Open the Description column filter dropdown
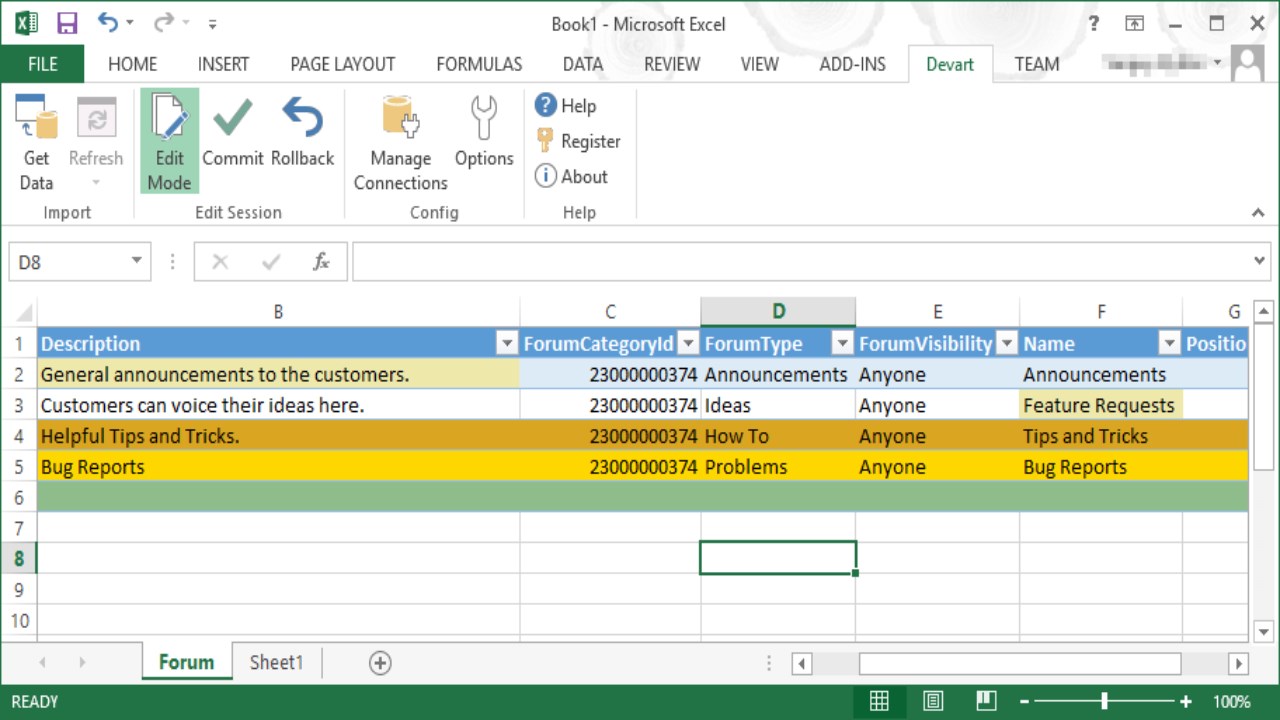 click(507, 344)
